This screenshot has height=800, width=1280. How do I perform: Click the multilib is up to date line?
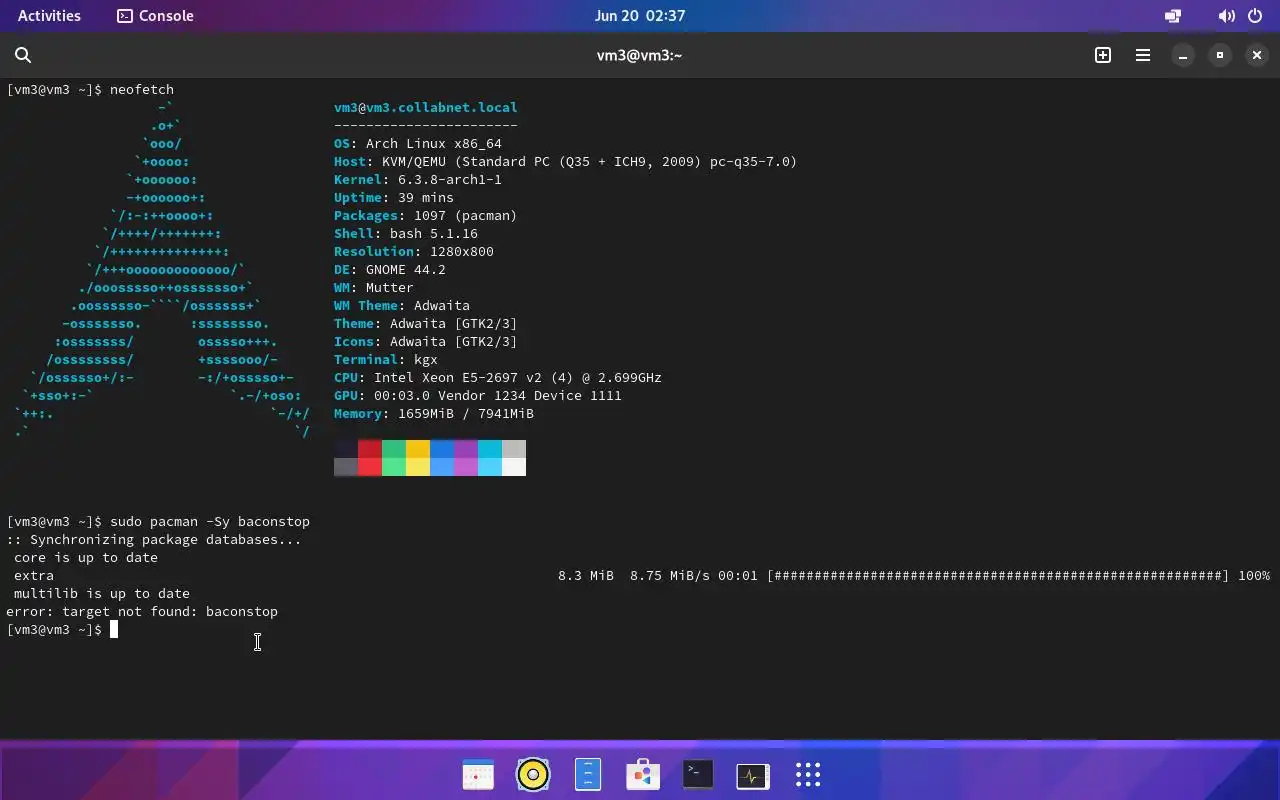point(102,594)
